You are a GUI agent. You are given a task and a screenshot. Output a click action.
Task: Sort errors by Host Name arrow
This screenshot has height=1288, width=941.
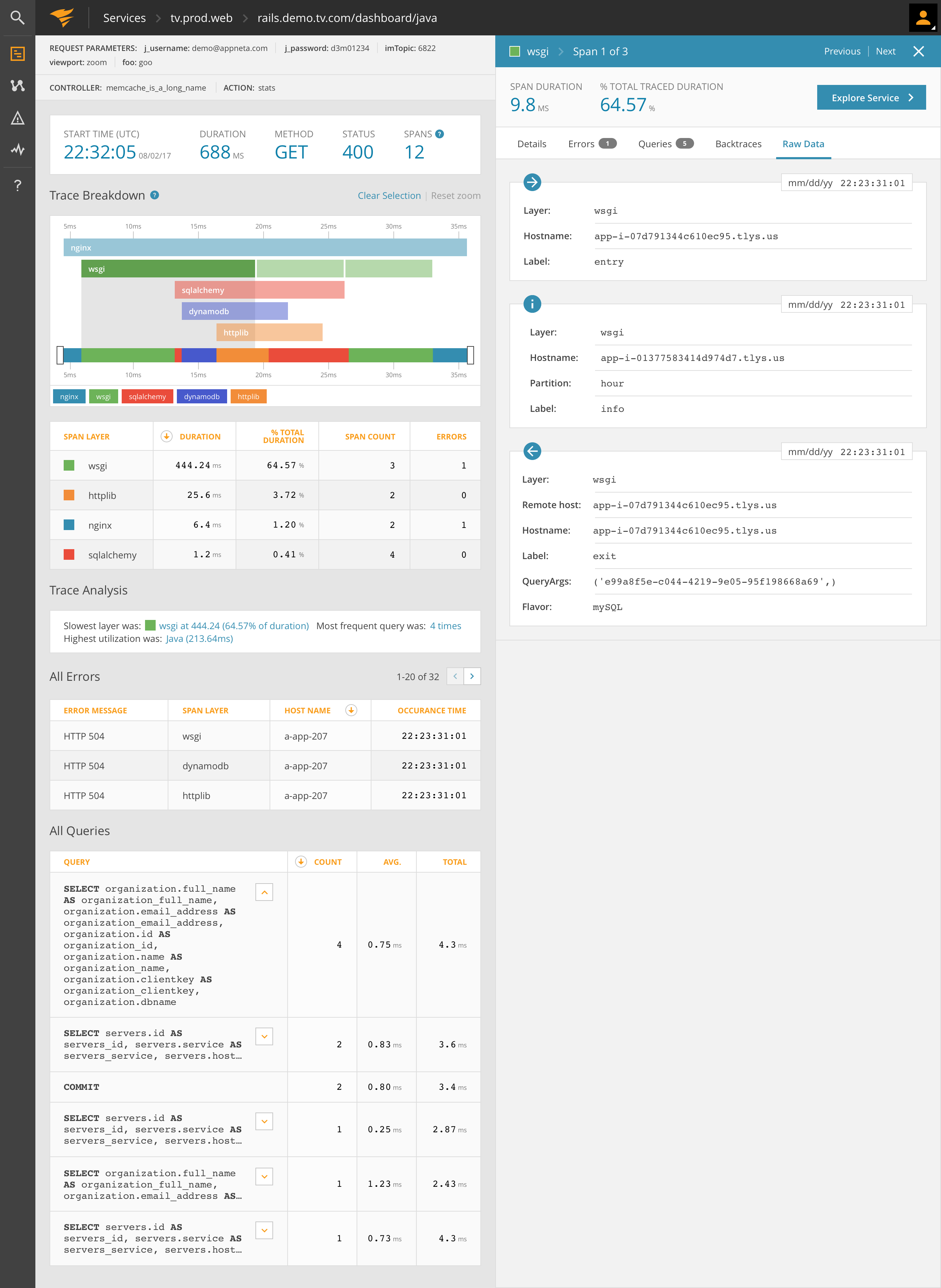tap(351, 711)
